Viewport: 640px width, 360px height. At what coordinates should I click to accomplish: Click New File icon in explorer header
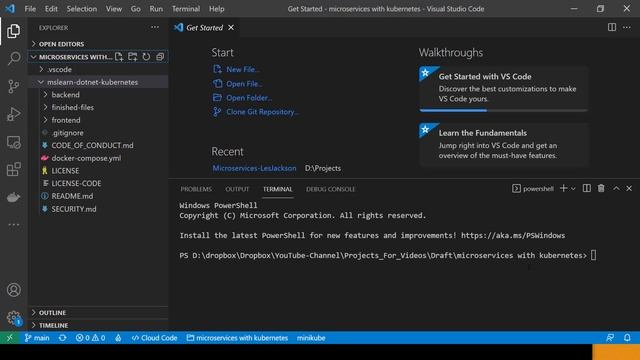pyautogui.click(x=119, y=57)
